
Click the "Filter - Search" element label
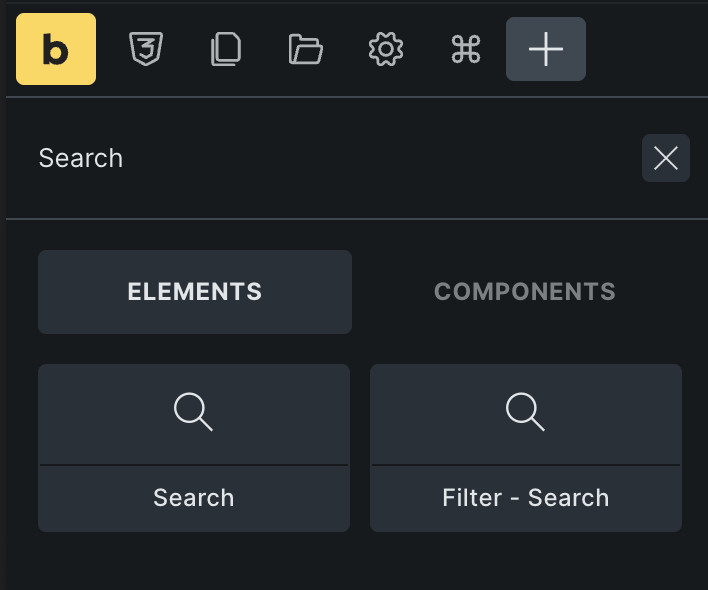526,498
